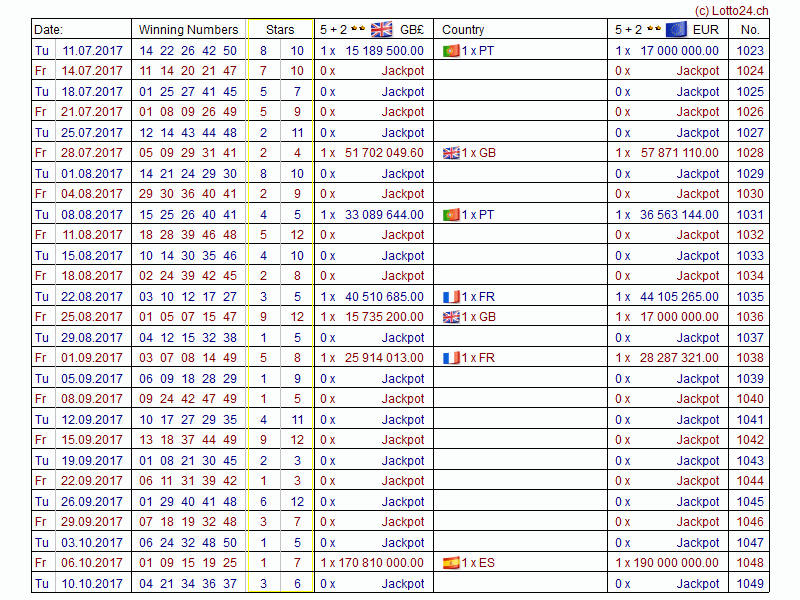Select the Winning Numbers column header
This screenshot has height=600, width=800.
point(188,30)
